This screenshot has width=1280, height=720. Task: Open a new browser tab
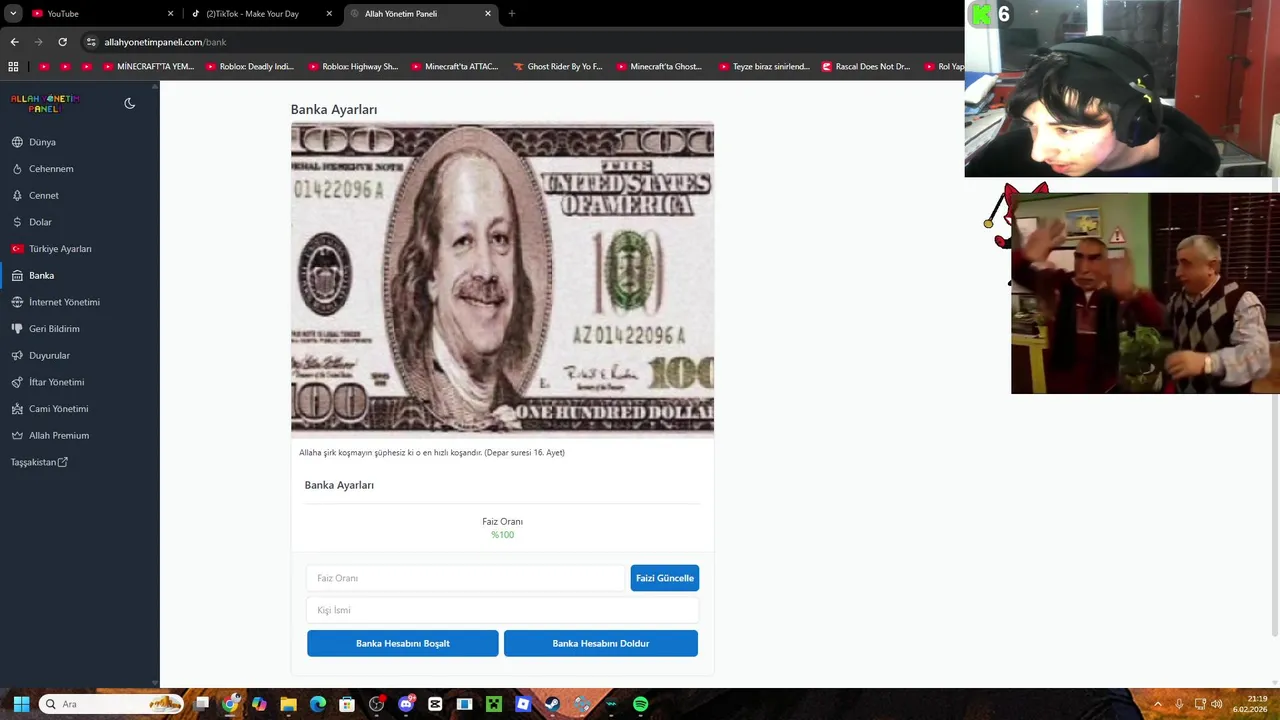click(512, 14)
